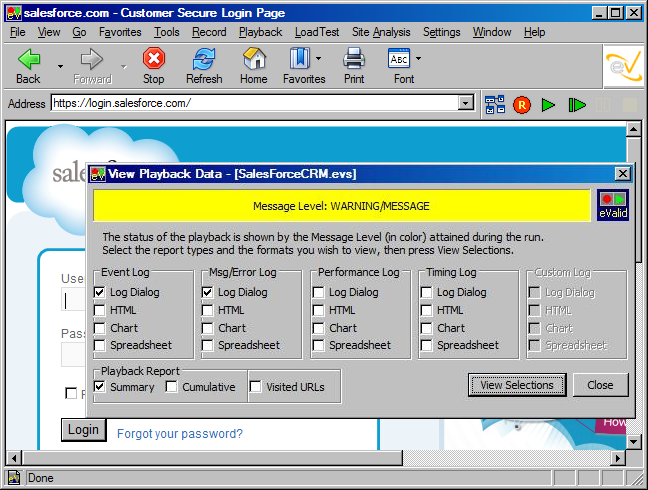
Task: Click the Login button on page
Action: pos(83,430)
